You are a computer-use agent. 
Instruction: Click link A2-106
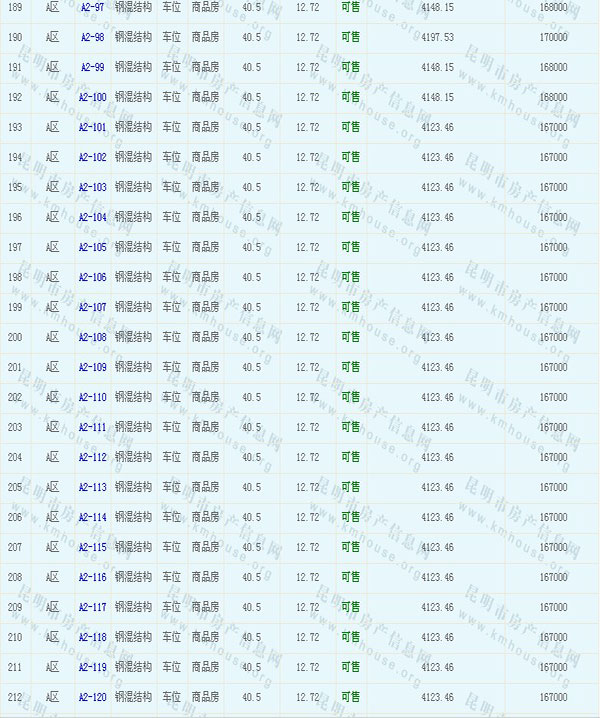point(92,277)
